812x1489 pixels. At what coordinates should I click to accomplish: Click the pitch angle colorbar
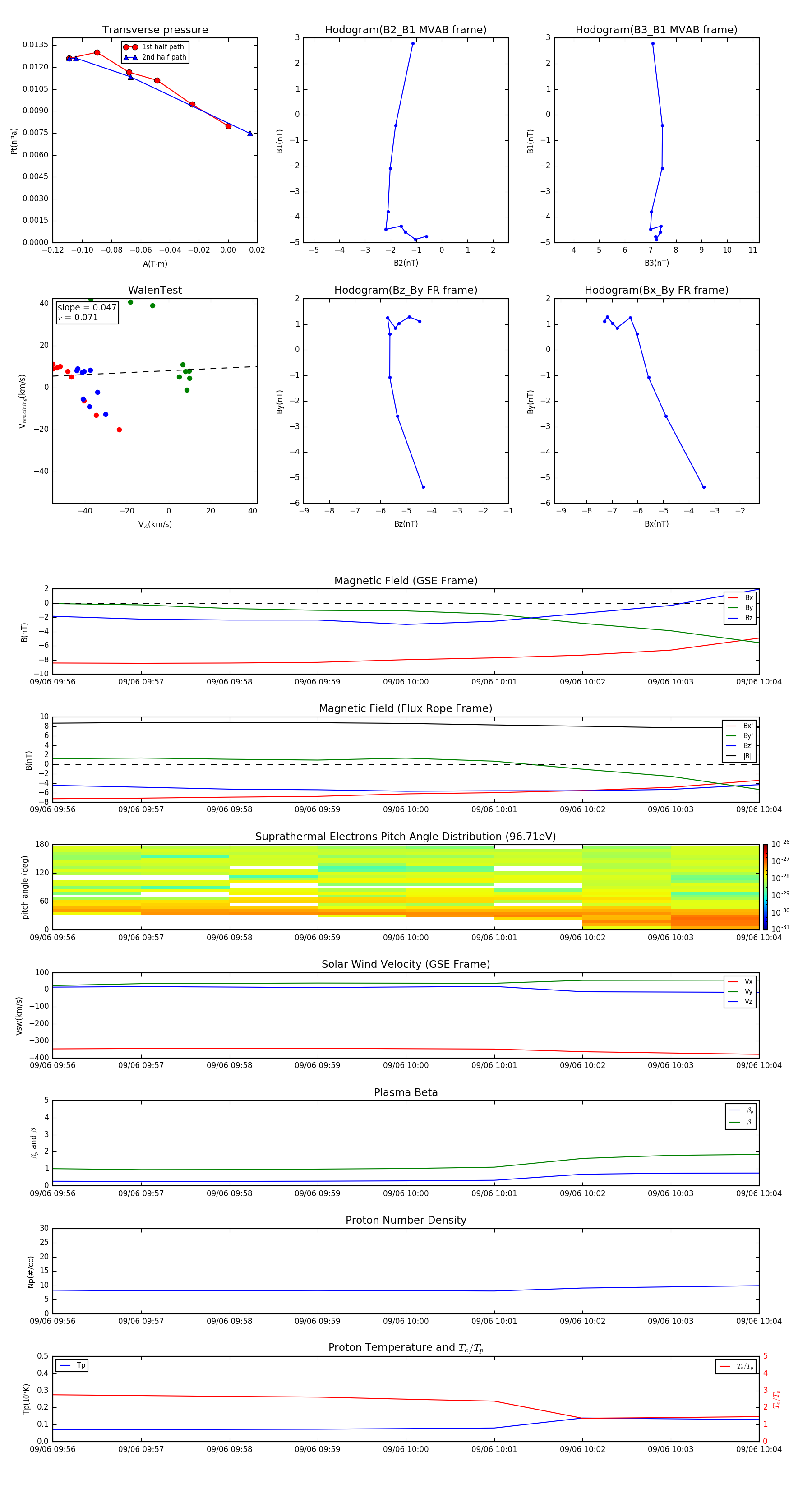pos(765,887)
